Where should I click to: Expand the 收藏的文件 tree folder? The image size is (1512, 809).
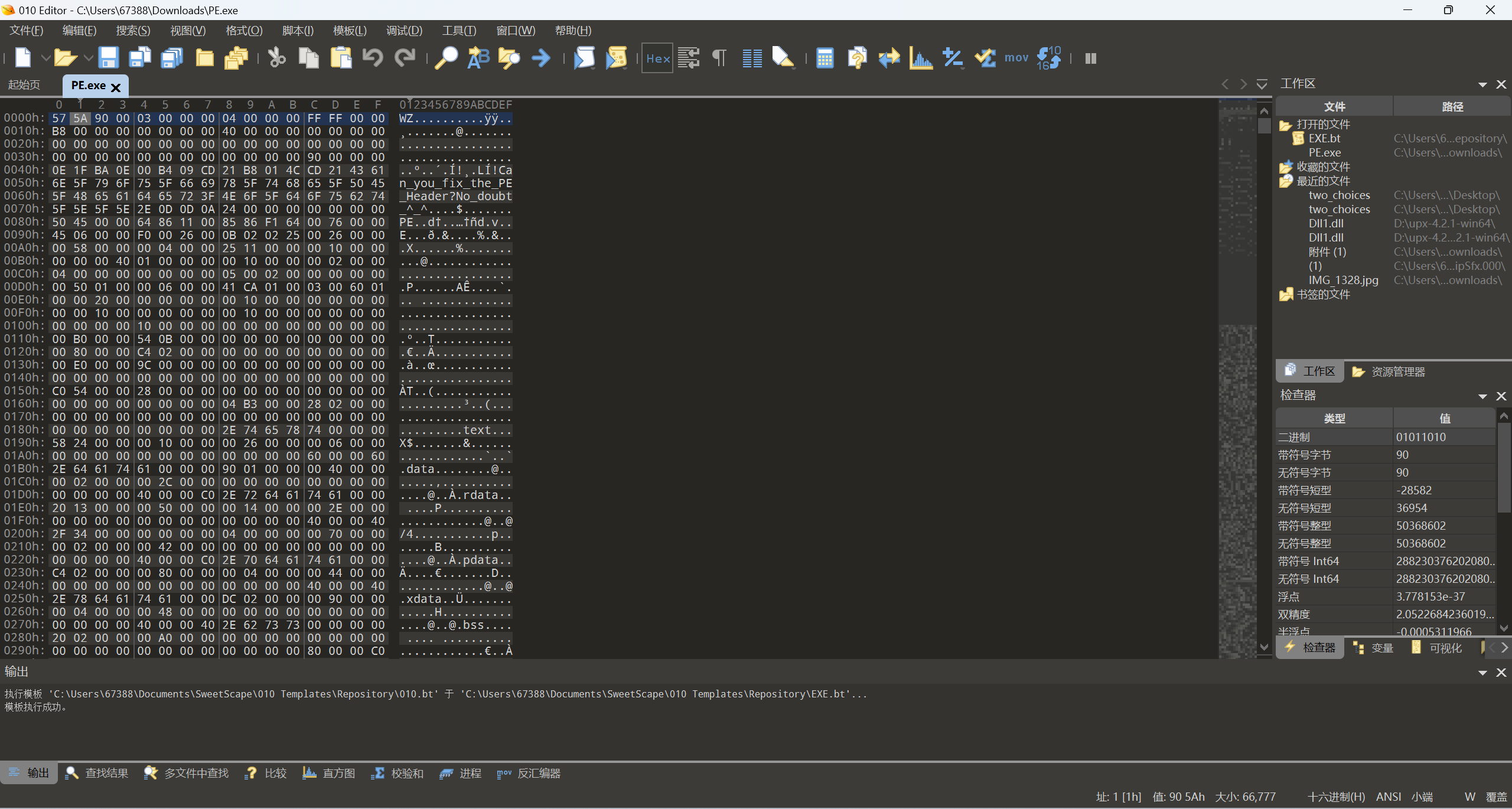coord(1285,167)
